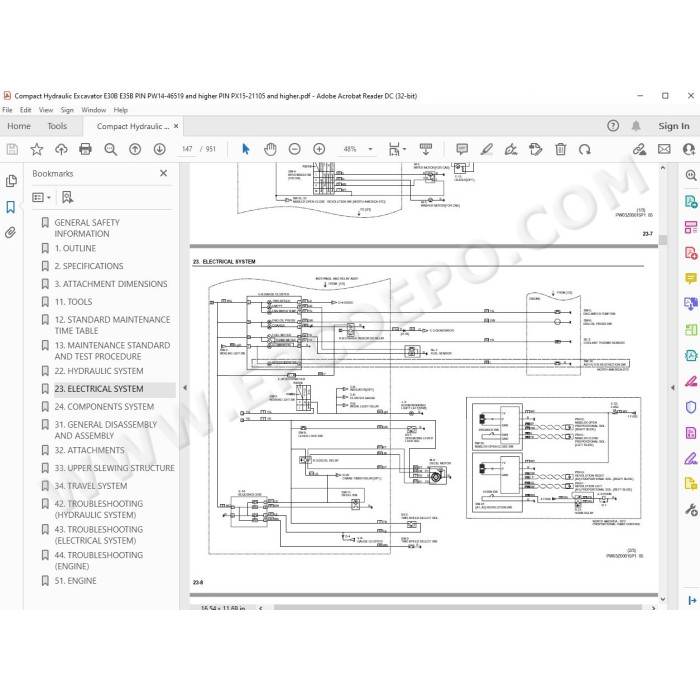Screen dimensions: 700x700
Task: Click the vertical scrollbar down arrow
Action: (663, 599)
